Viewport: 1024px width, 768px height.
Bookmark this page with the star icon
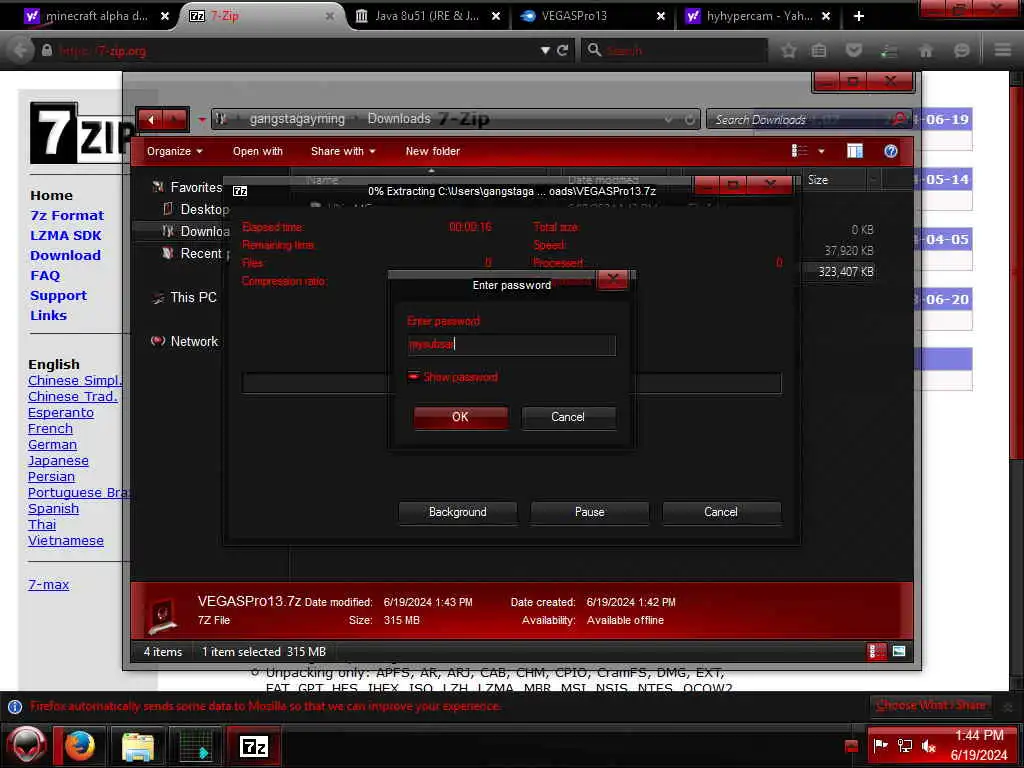point(788,50)
